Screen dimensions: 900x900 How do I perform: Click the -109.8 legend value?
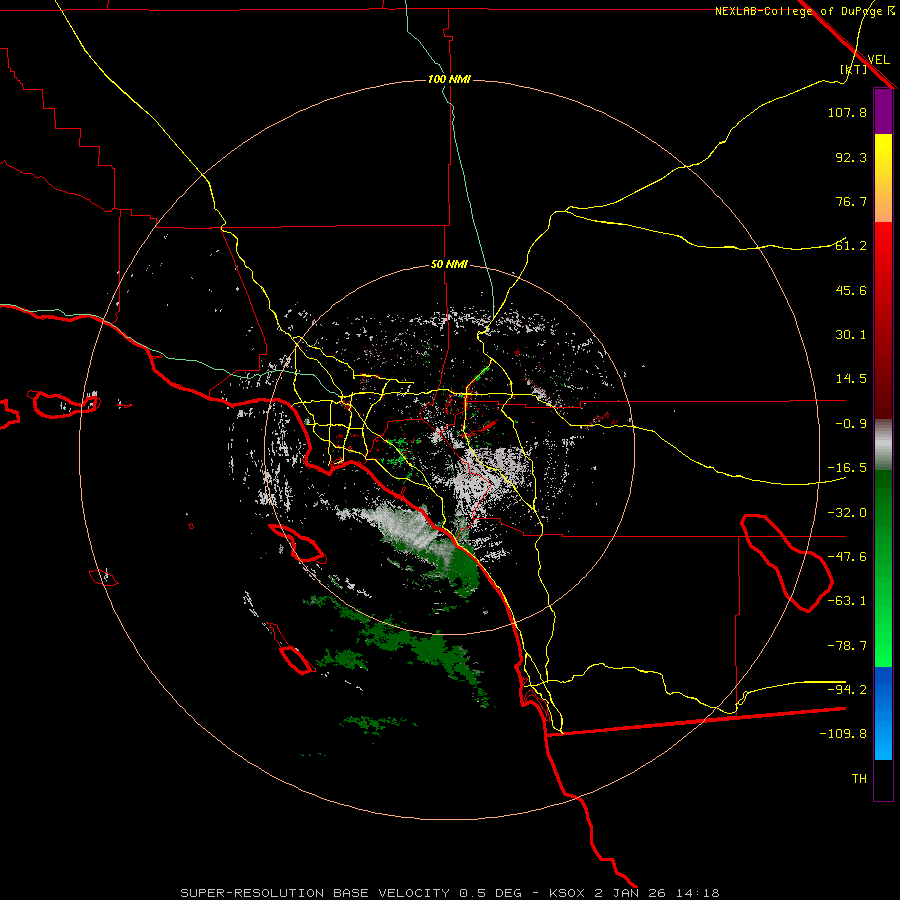[843, 734]
